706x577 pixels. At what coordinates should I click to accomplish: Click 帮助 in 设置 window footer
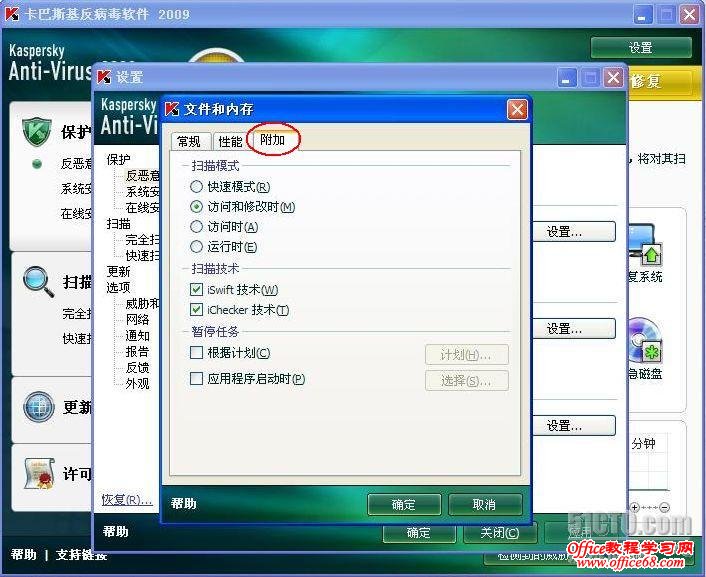pyautogui.click(x=116, y=532)
